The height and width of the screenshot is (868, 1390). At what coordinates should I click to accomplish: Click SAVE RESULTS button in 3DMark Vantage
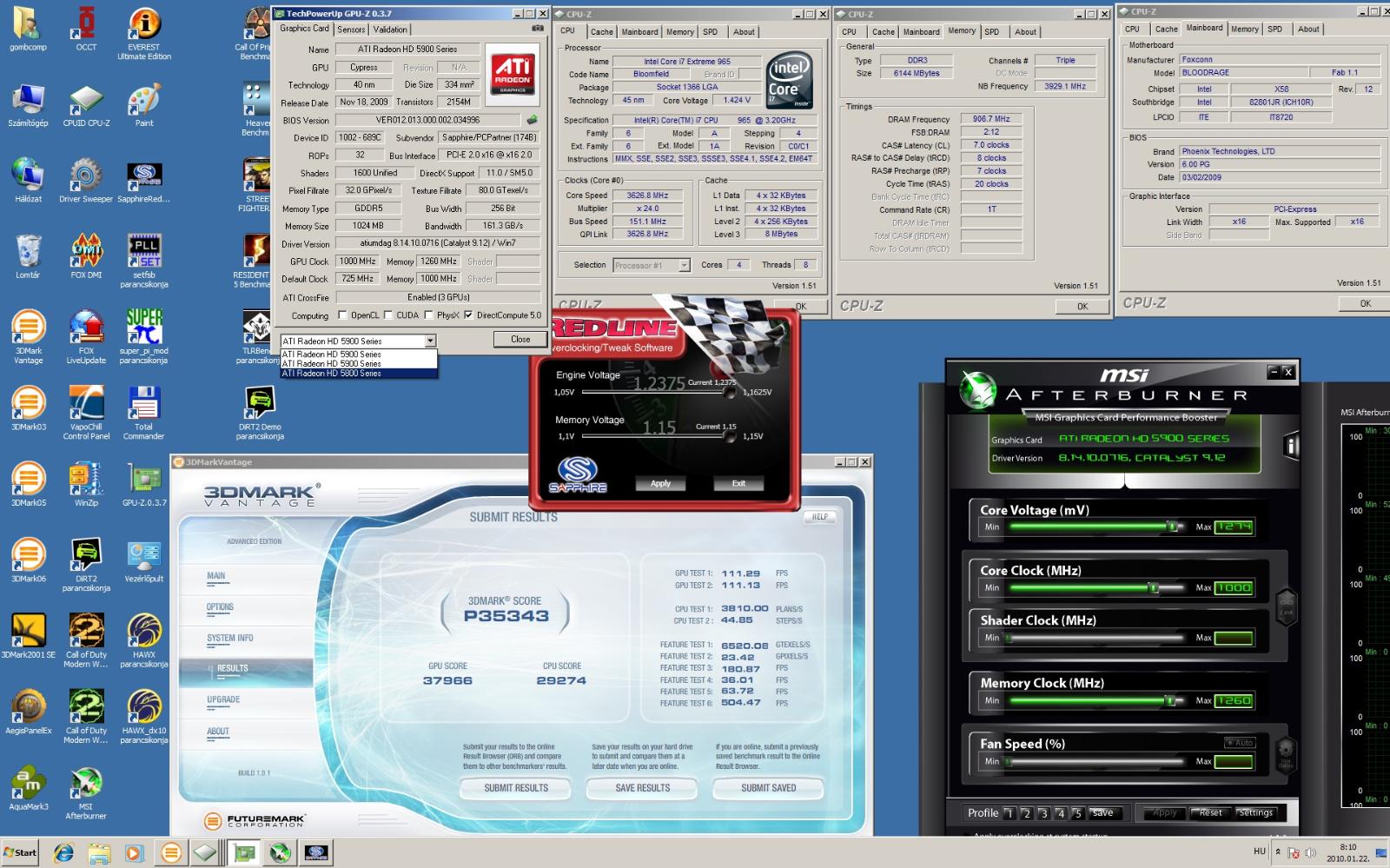[x=643, y=788]
